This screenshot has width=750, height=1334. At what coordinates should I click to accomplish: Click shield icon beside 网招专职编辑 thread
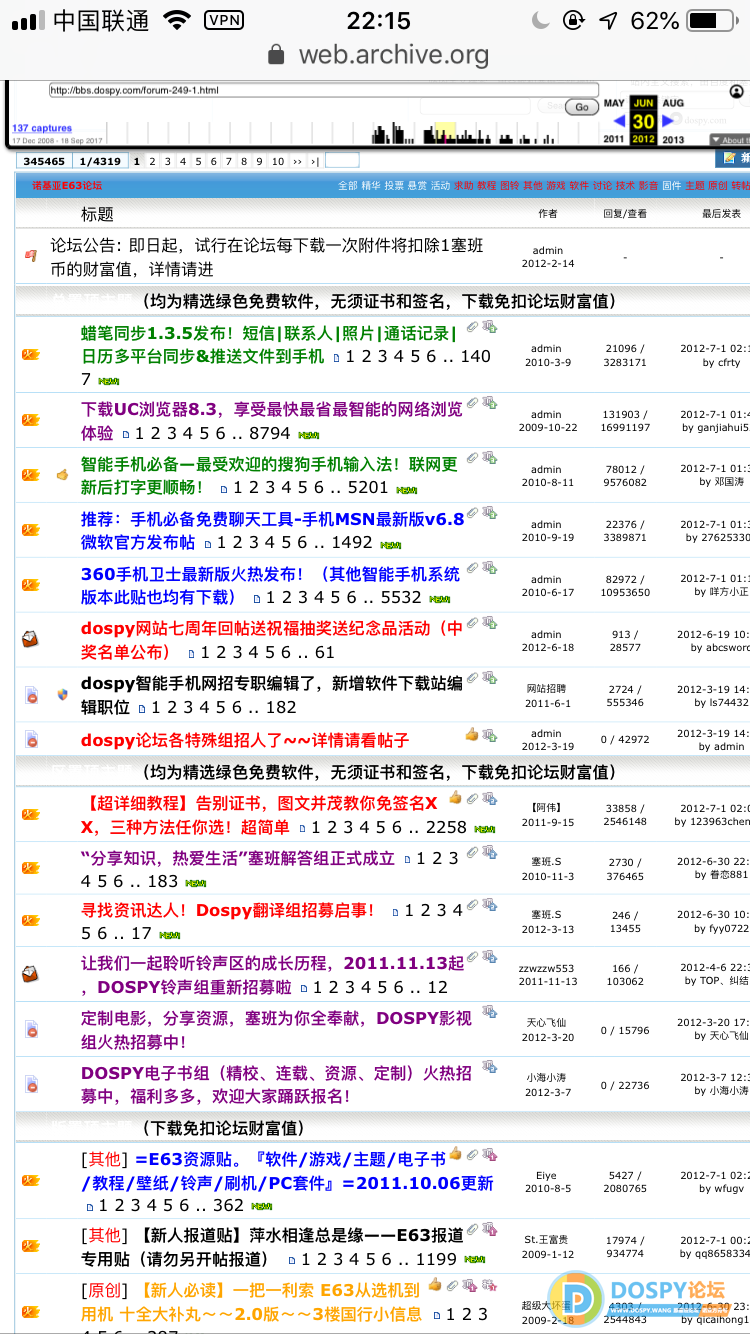pyautogui.click(x=62, y=694)
